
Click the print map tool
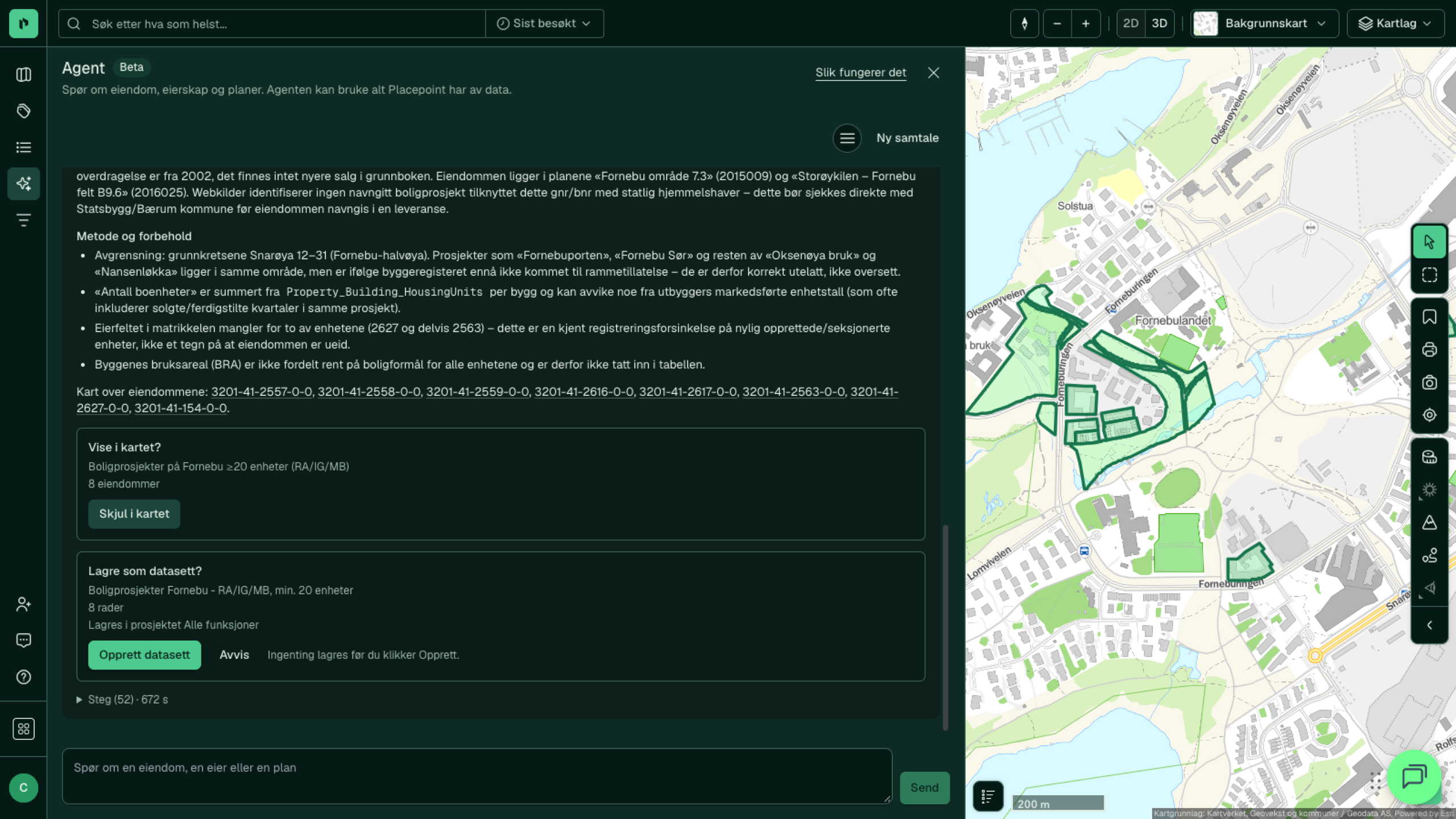click(1429, 350)
